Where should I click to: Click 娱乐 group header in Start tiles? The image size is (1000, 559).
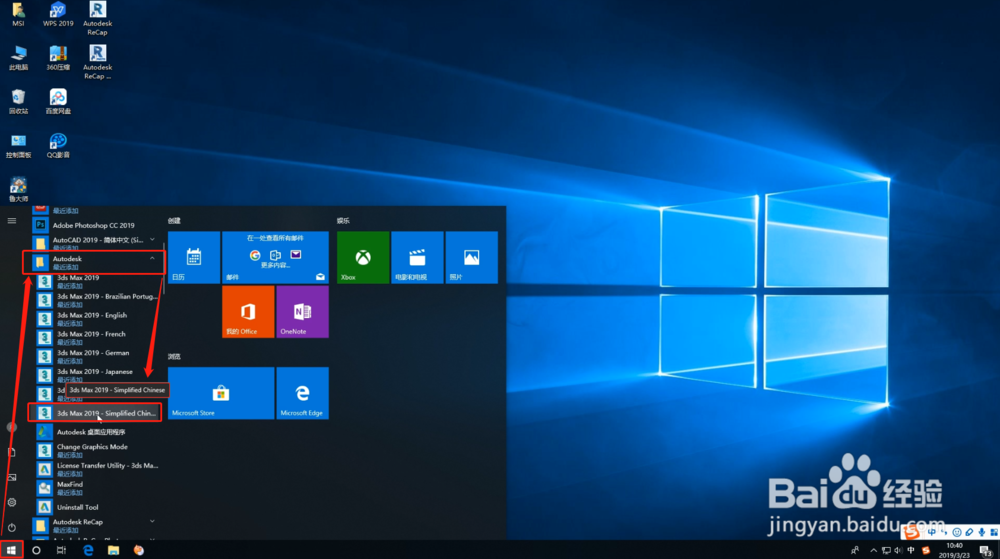[x=343, y=221]
